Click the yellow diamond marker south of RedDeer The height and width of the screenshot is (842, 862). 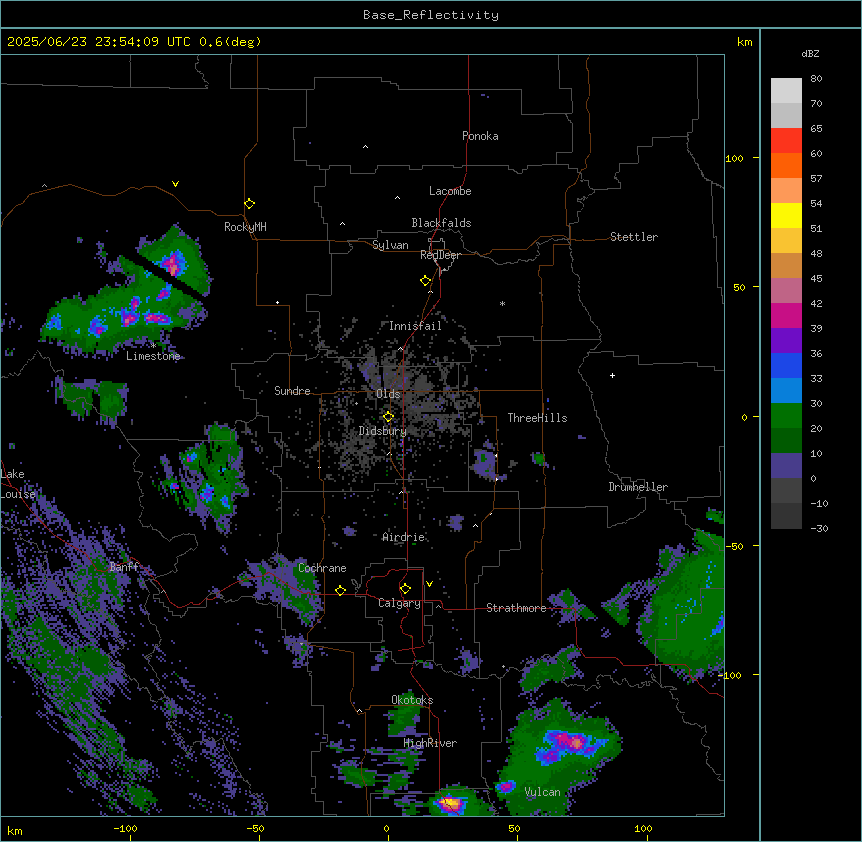(x=425, y=281)
